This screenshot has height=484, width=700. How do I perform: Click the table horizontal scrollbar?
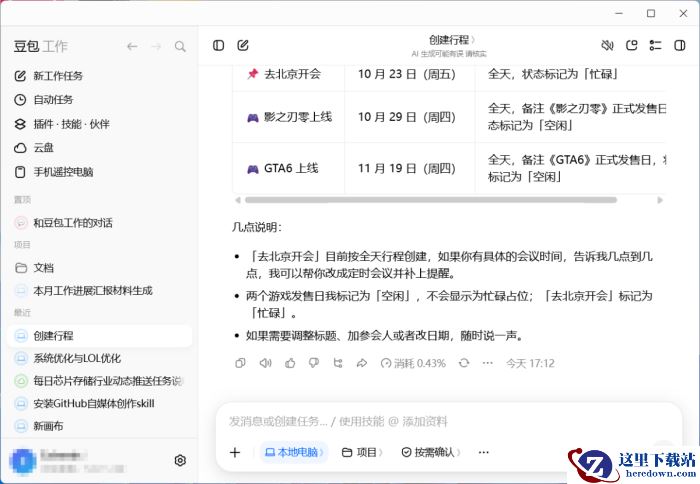(431, 200)
